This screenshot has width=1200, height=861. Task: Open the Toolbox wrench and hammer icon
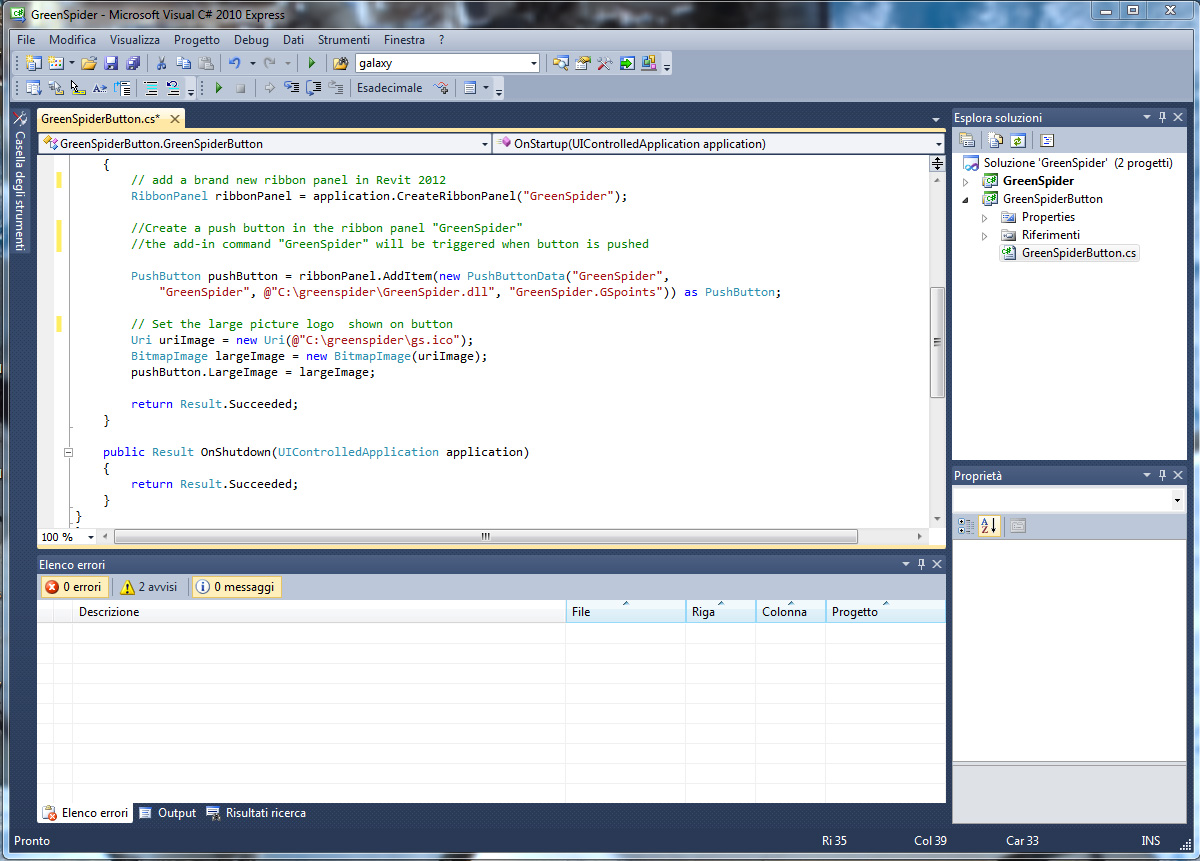tap(605, 63)
